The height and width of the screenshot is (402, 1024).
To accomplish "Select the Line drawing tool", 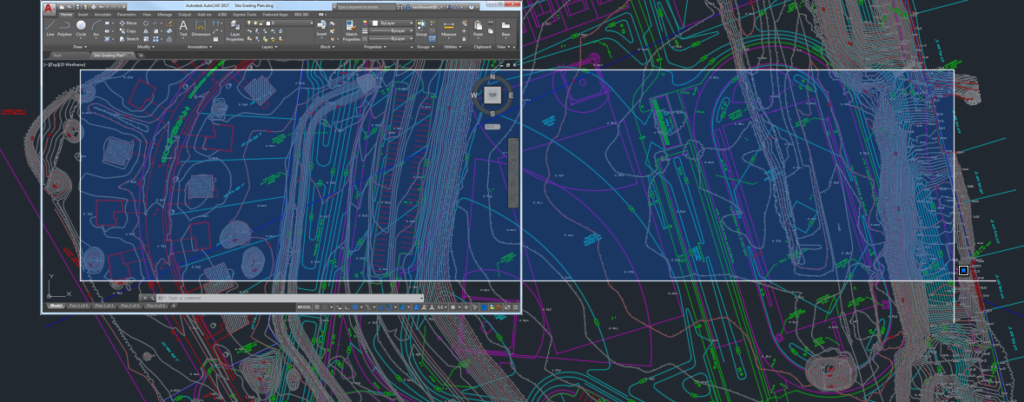I will coord(49,29).
